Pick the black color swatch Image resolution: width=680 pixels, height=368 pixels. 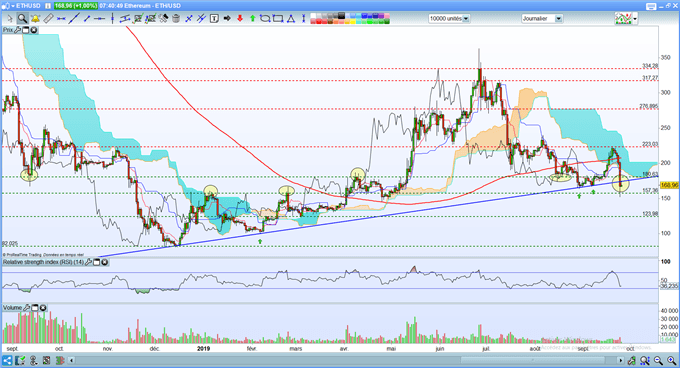(x=341, y=15)
